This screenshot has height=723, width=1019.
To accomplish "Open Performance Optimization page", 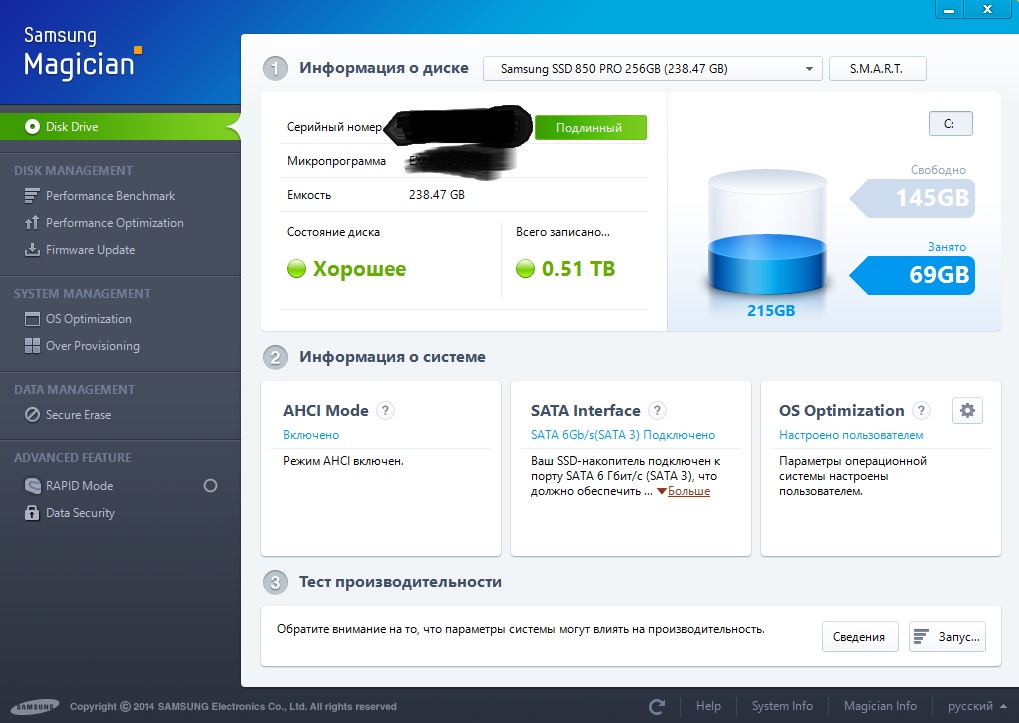I will coord(114,223).
